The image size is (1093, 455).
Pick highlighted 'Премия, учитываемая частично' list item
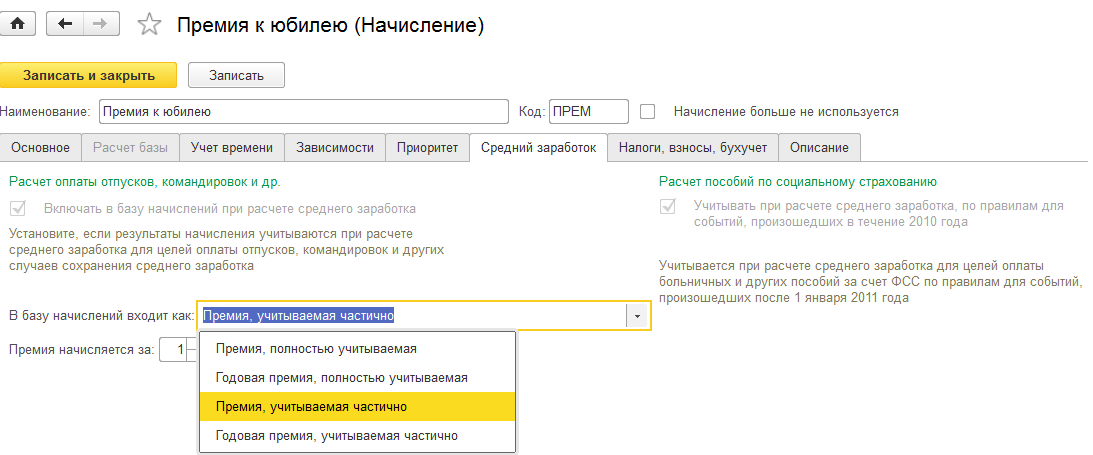[311, 407]
